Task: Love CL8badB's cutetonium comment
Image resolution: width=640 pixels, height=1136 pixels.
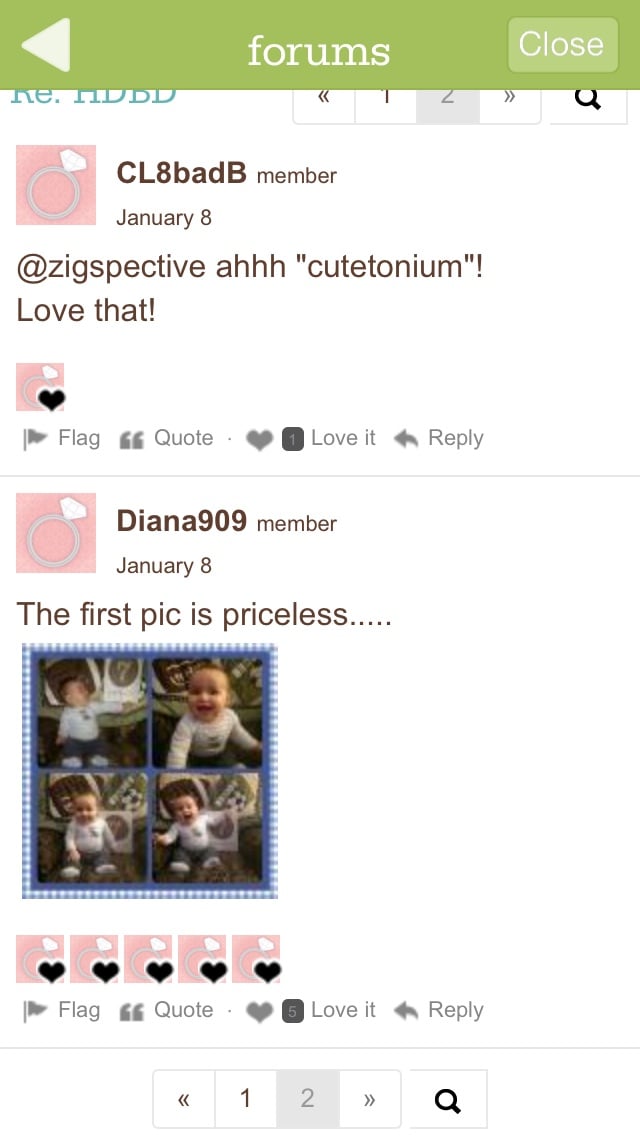Action: tap(311, 438)
